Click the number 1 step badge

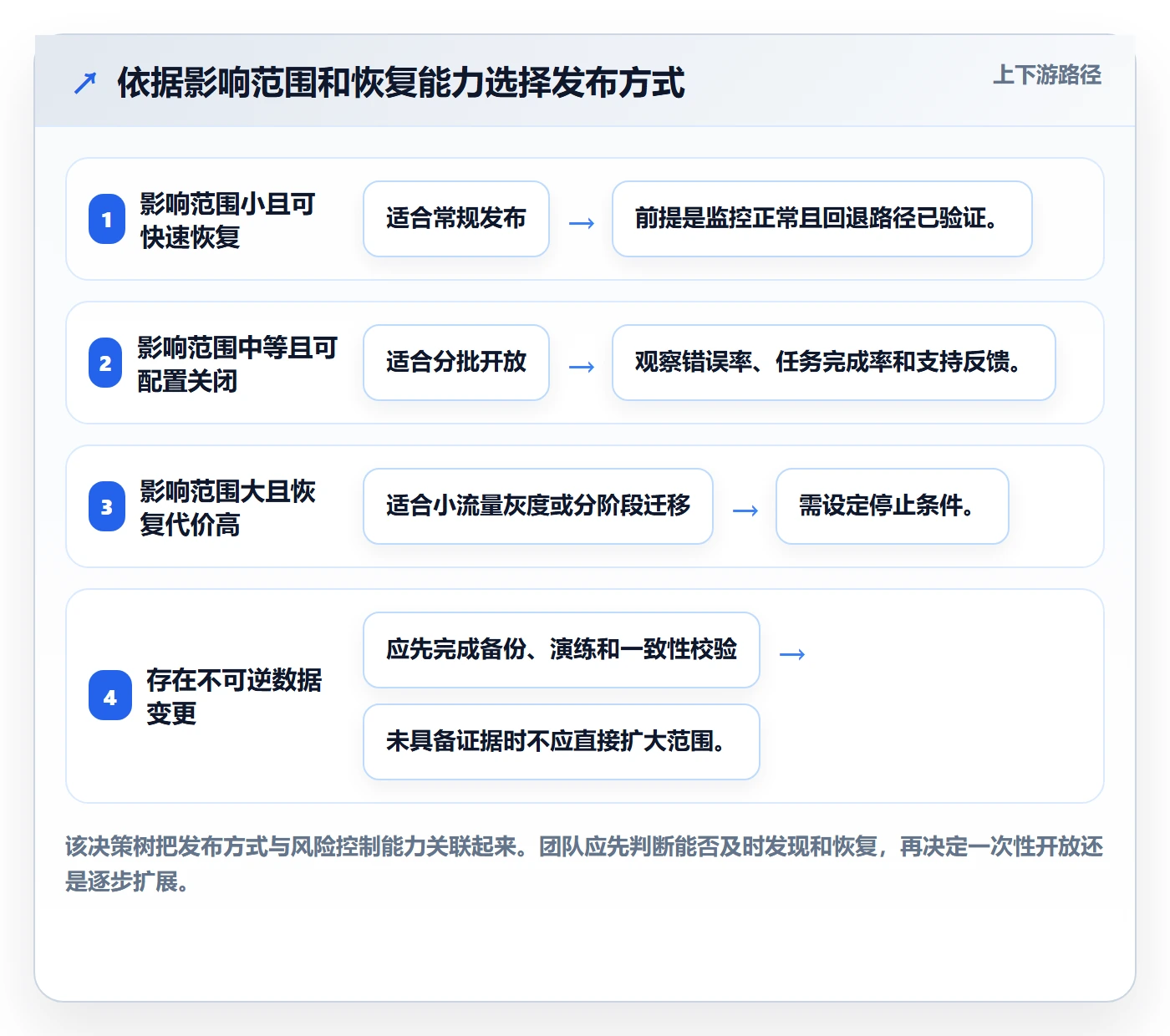pyautogui.click(x=107, y=219)
